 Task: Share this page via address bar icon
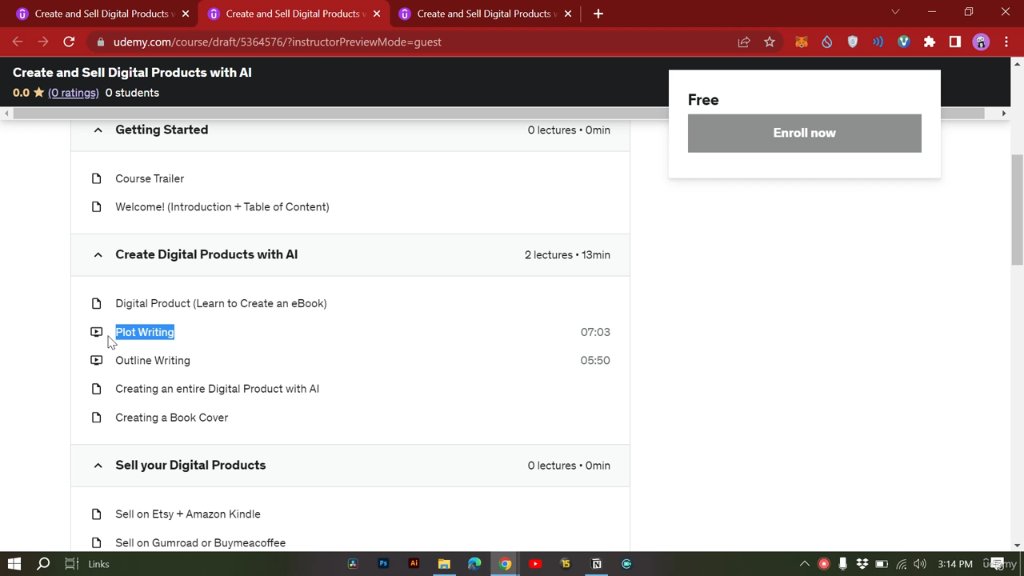click(744, 42)
